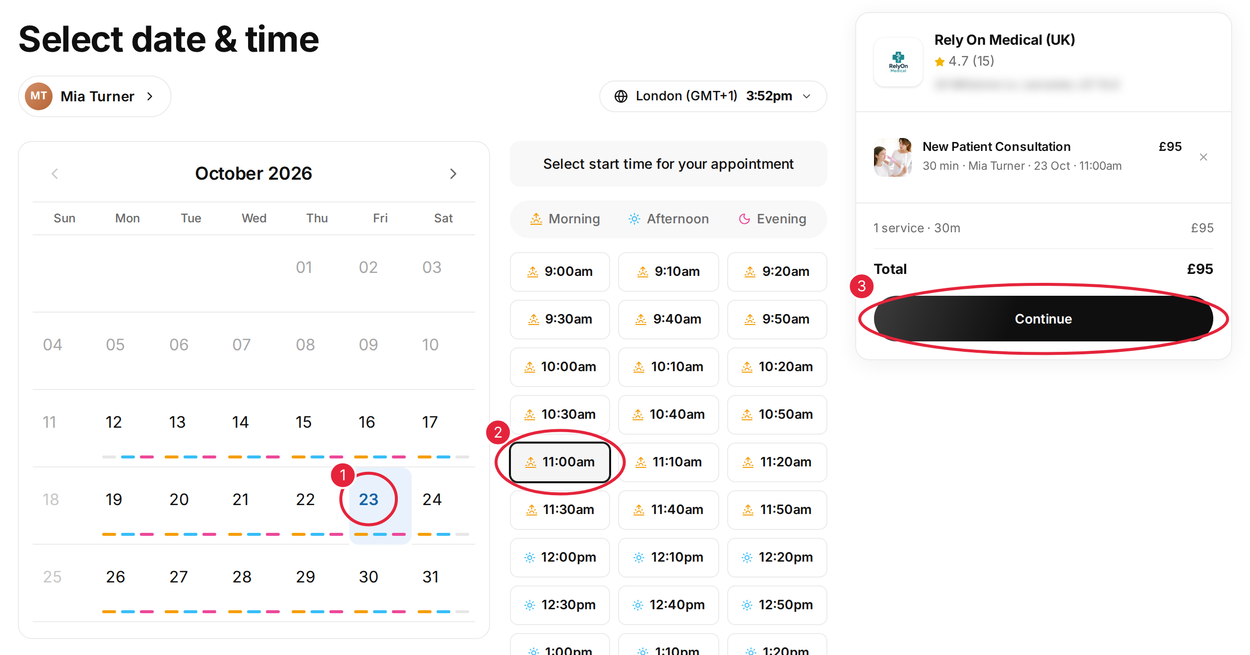Choose the 9:40am slot
This screenshot has width=1250, height=655.
668,319
